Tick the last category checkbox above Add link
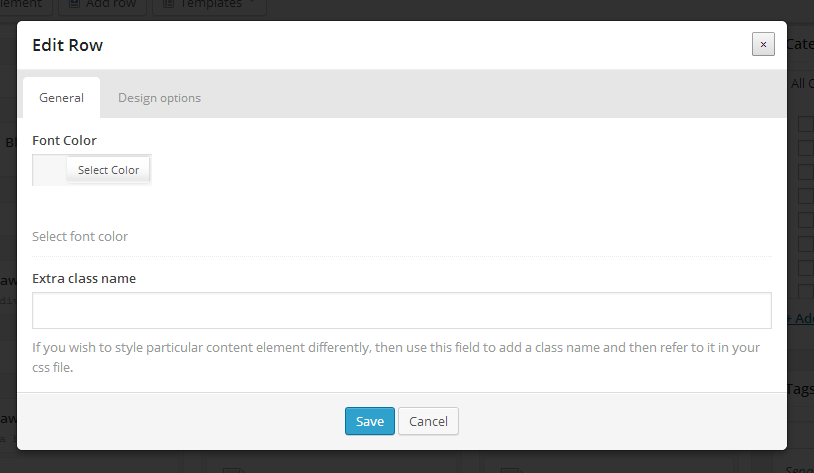This screenshot has height=473, width=814. pyautogui.click(x=806, y=291)
